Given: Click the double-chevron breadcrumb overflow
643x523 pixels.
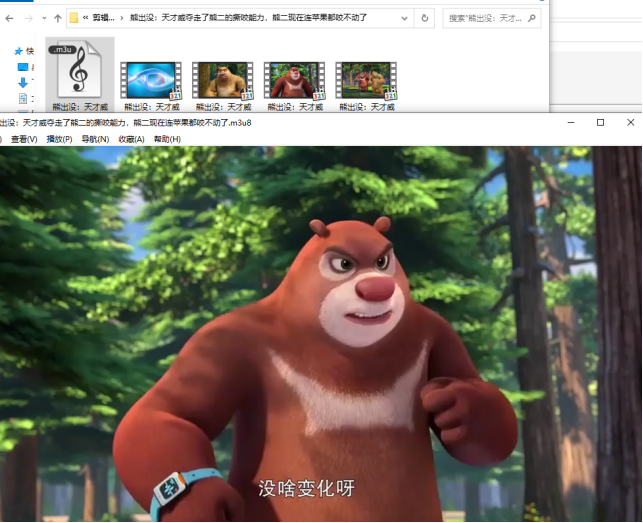Looking at the screenshot, I should coord(85,18).
